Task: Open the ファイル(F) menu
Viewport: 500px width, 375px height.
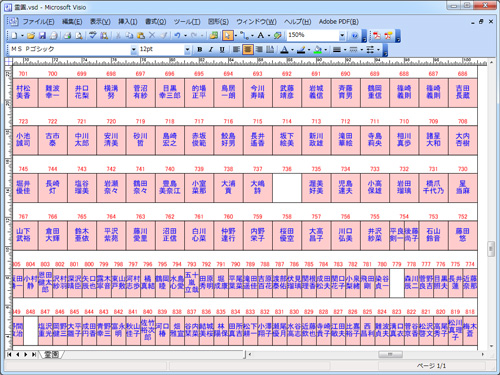Action: (39, 22)
